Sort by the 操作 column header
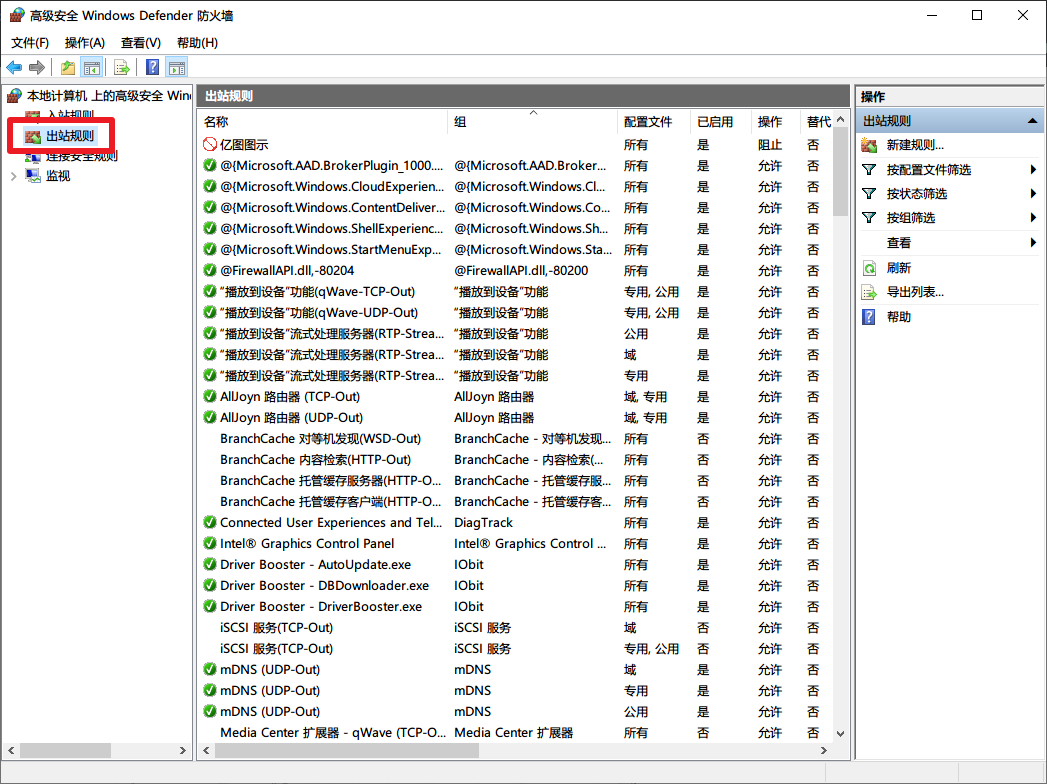The image size is (1047, 784). point(775,122)
